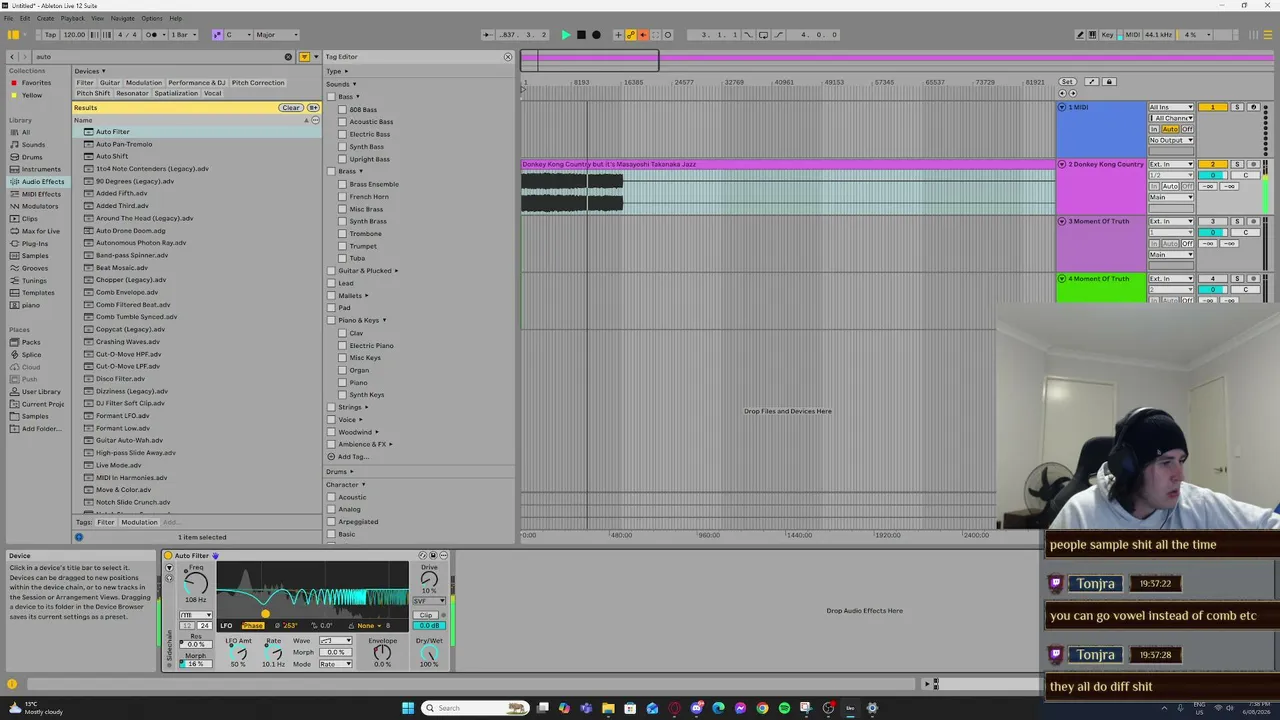
Task: Stop playback with the Stop button
Action: [581, 35]
